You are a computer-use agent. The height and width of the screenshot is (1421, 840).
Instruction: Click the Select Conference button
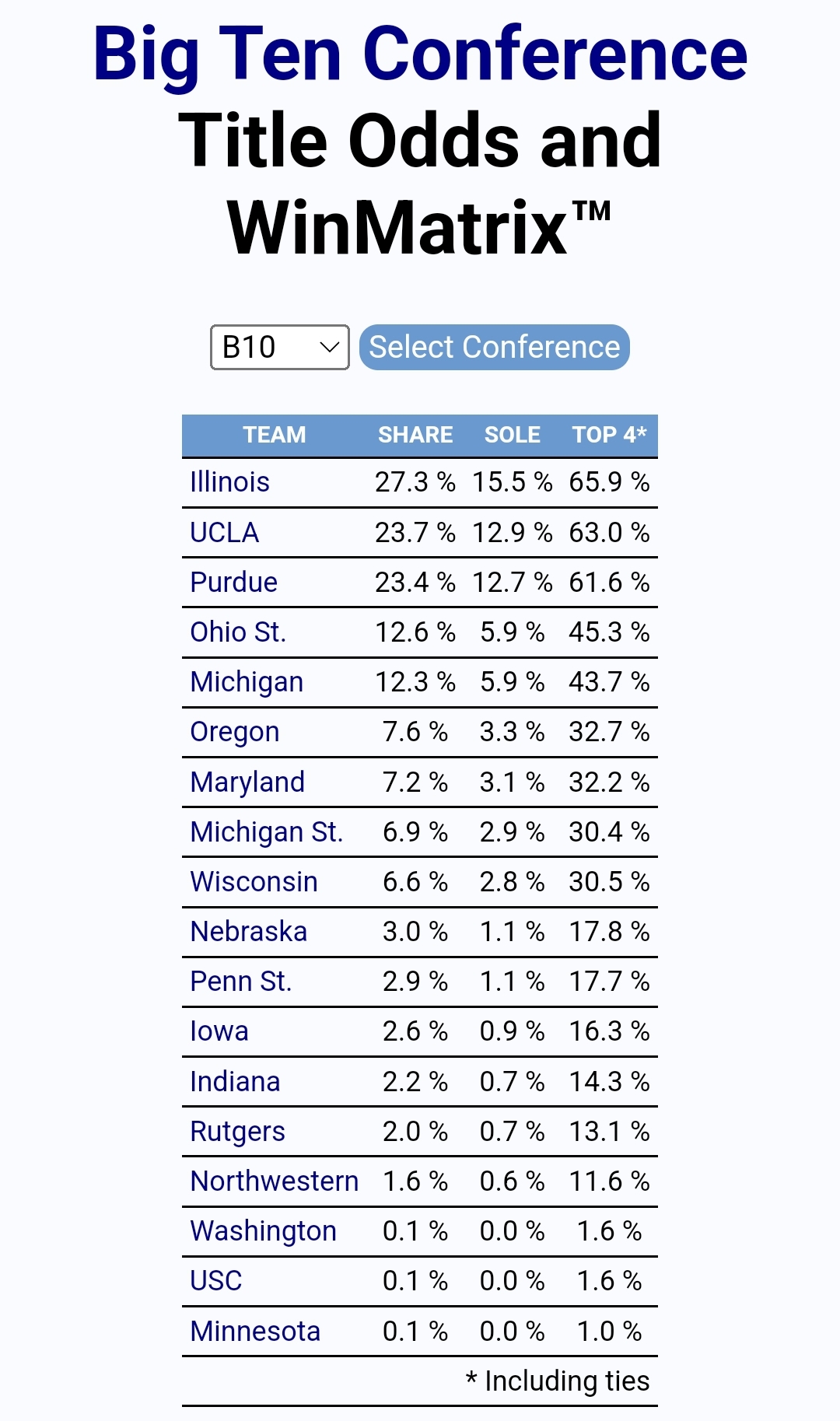[x=494, y=347]
